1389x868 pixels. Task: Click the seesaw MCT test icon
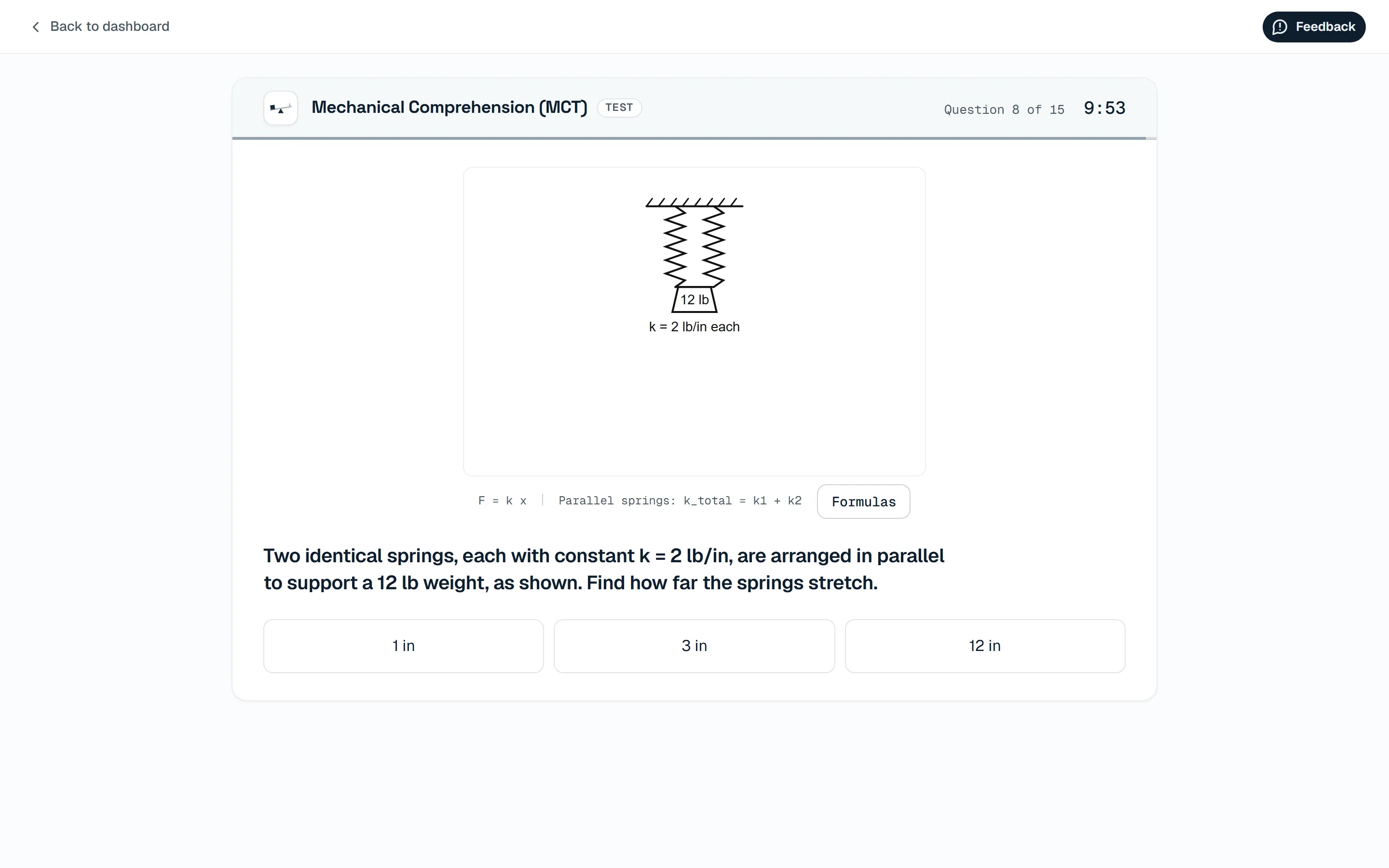tap(281, 108)
